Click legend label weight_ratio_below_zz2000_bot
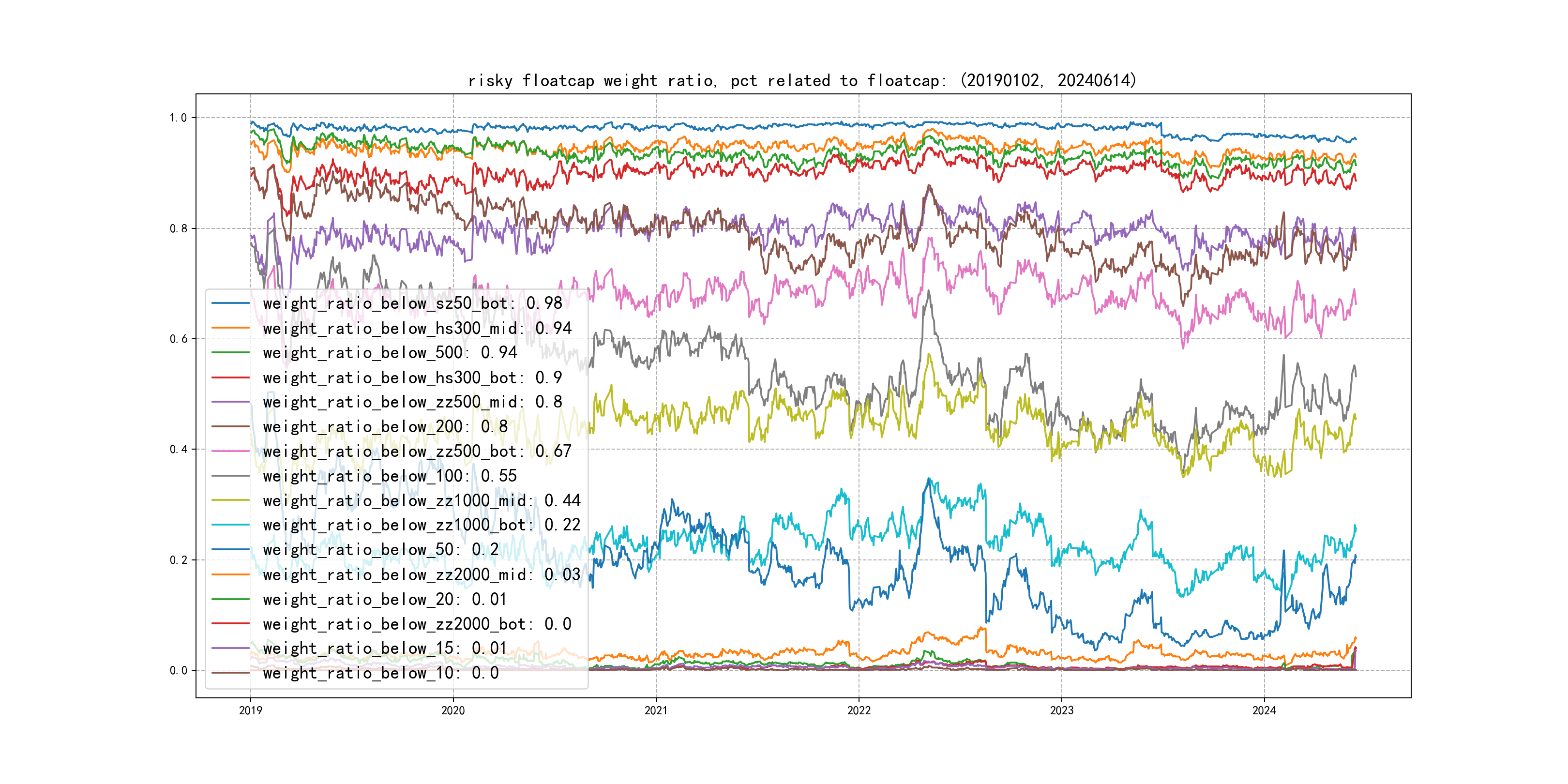The image size is (1568, 784). click(417, 624)
